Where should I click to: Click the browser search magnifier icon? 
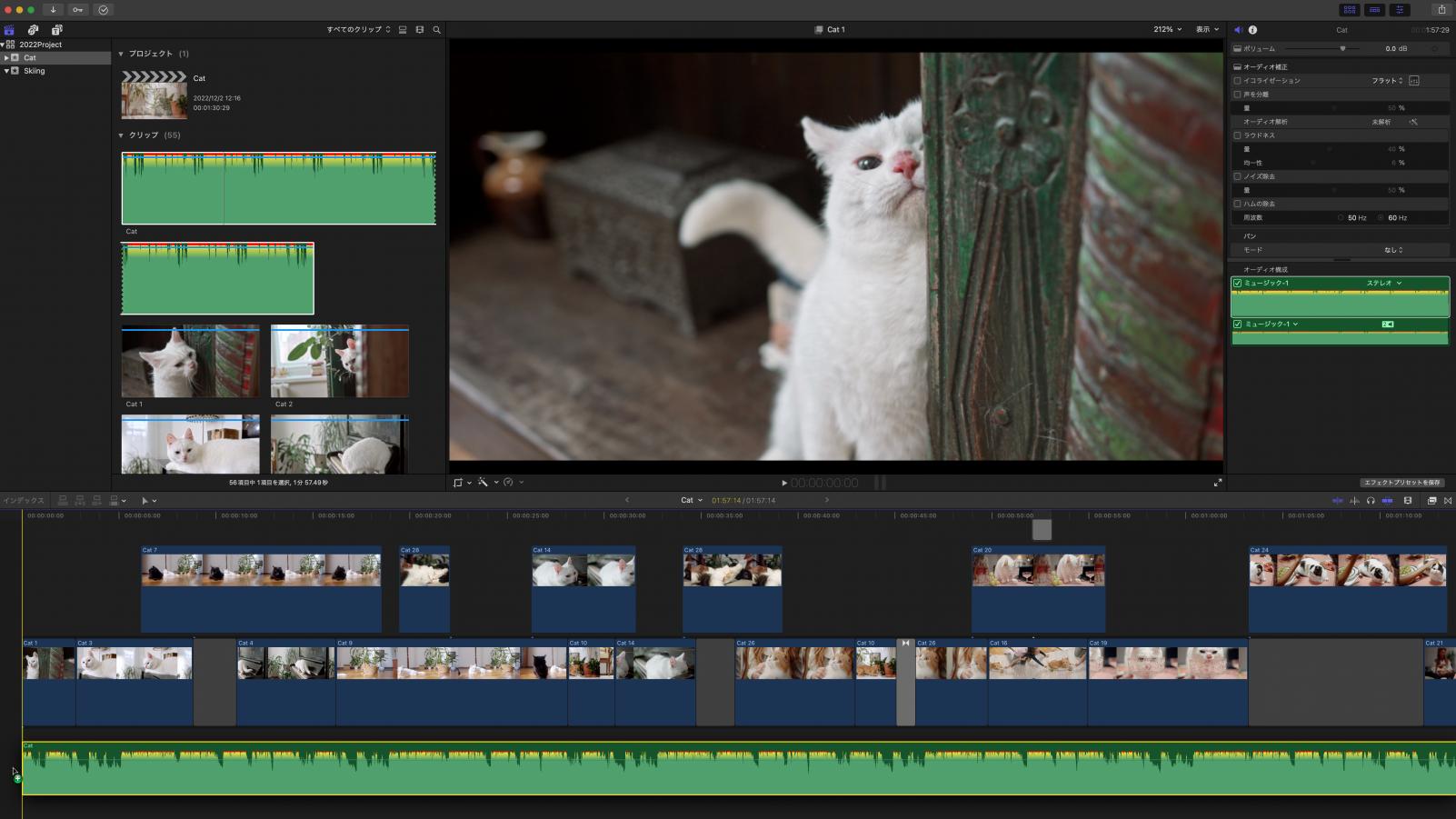(x=436, y=30)
